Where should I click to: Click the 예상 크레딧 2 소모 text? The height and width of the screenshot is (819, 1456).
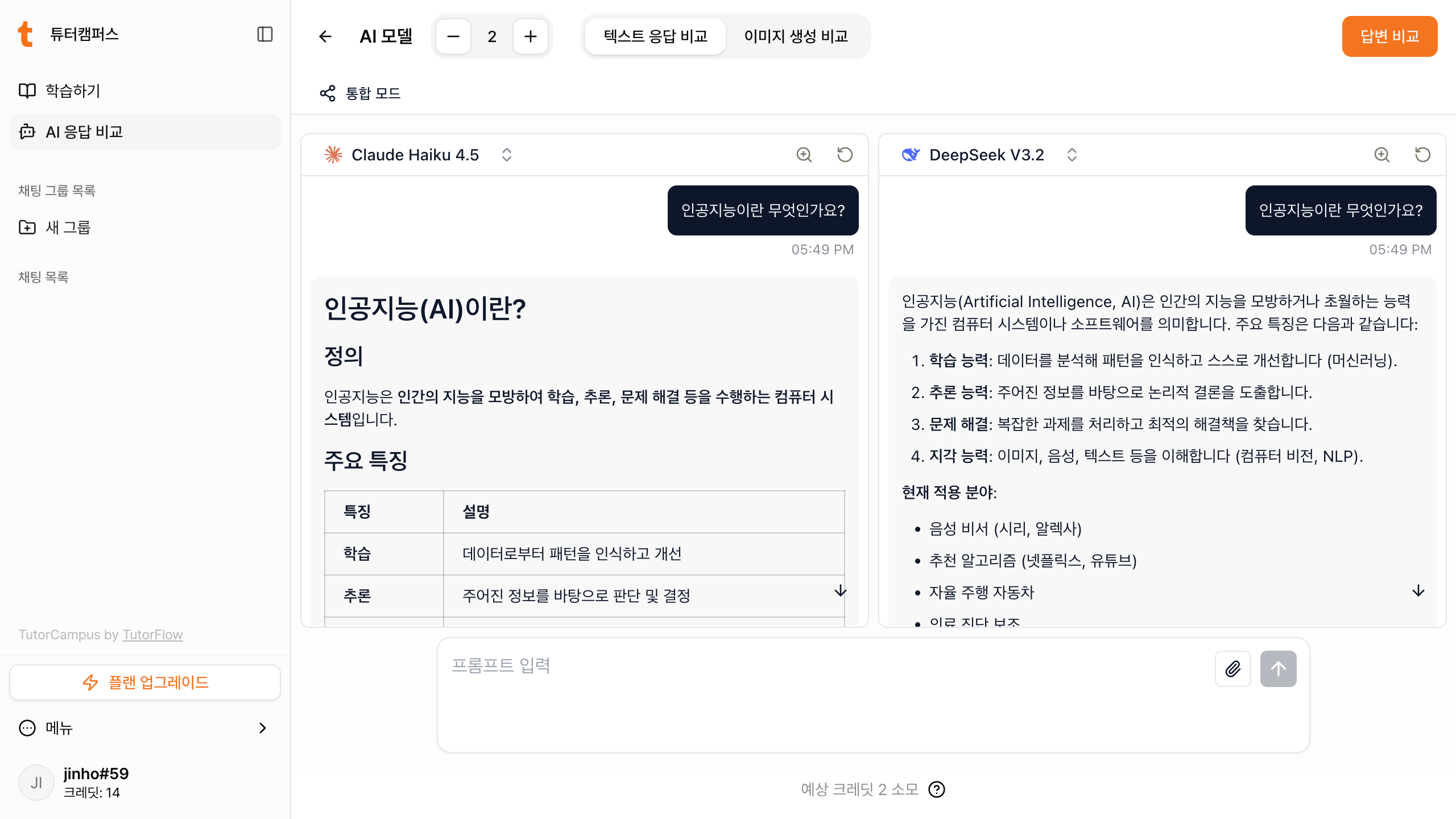(x=860, y=789)
